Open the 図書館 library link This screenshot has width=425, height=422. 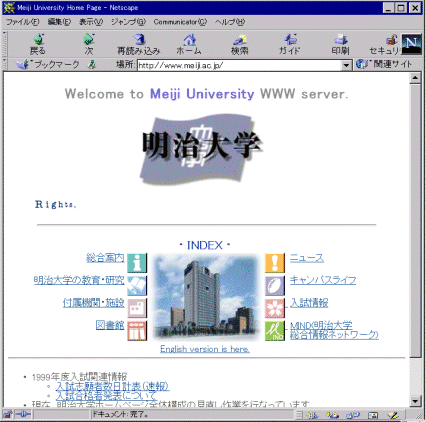[x=110, y=325]
